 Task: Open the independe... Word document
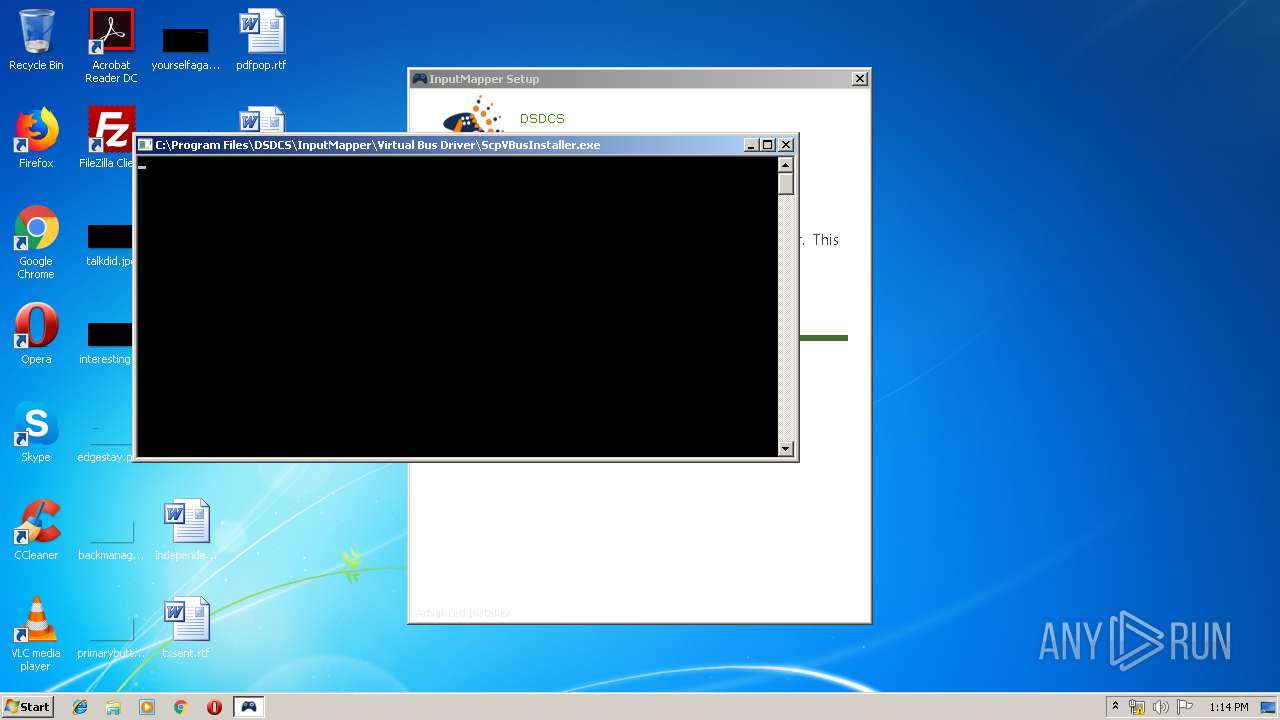(186, 531)
